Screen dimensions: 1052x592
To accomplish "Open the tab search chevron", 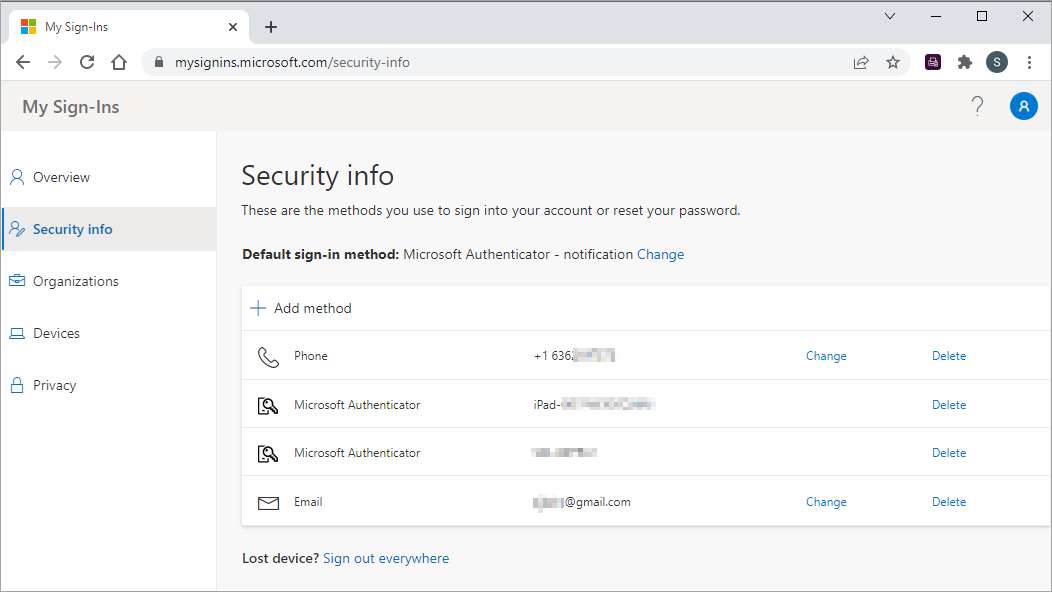I will coord(890,16).
